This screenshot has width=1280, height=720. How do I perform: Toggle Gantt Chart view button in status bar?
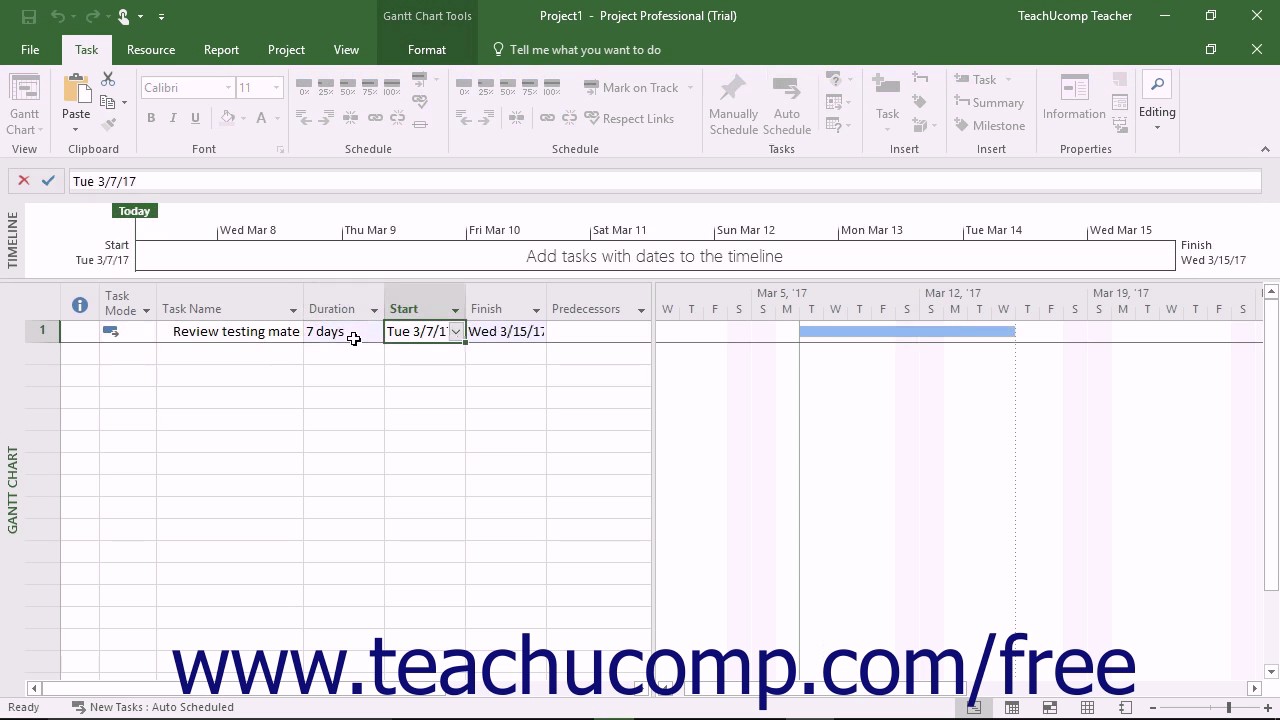[x=974, y=707]
